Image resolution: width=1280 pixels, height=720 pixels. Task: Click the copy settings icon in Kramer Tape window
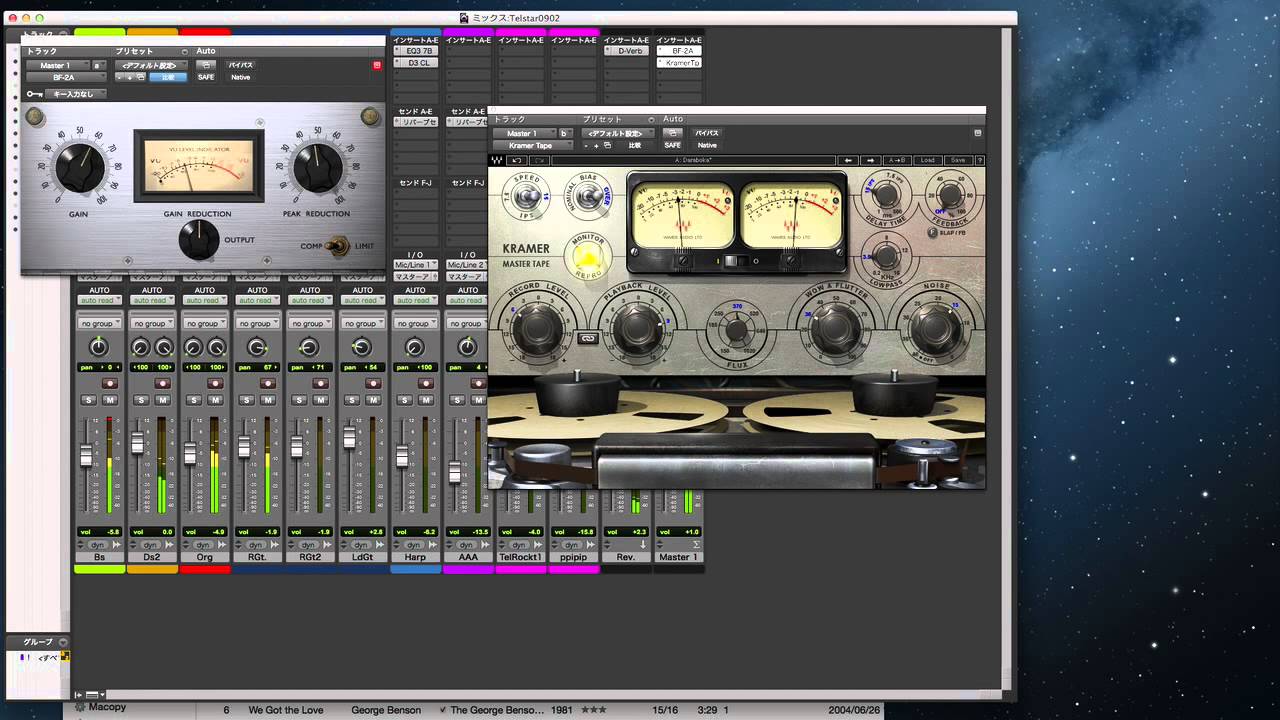tap(607, 145)
